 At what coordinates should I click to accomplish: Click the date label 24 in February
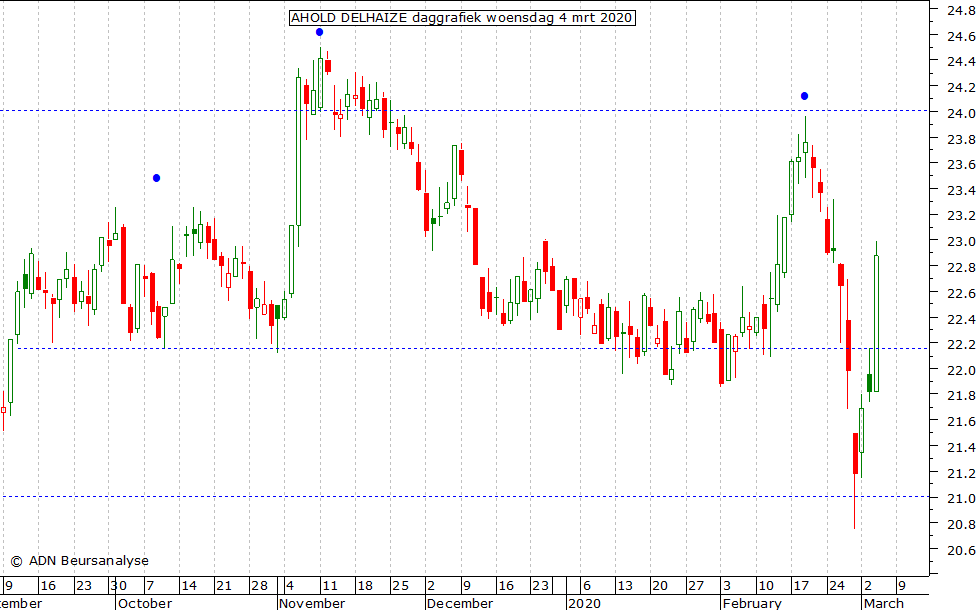tap(836, 586)
